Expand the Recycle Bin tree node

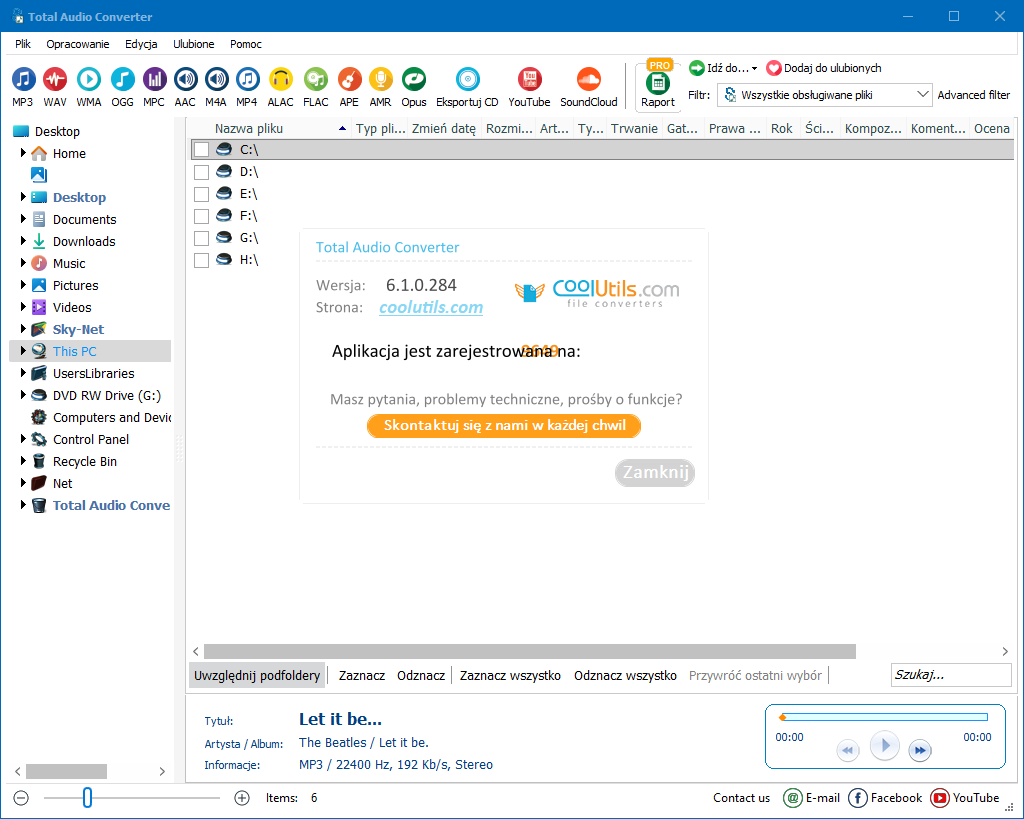click(23, 460)
